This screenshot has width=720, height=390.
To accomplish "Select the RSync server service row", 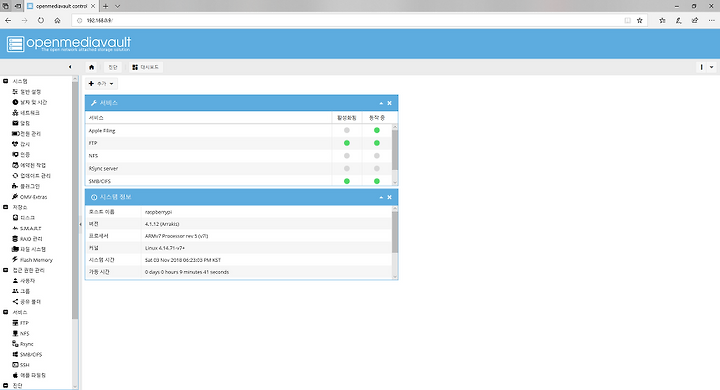I will coord(239,169).
